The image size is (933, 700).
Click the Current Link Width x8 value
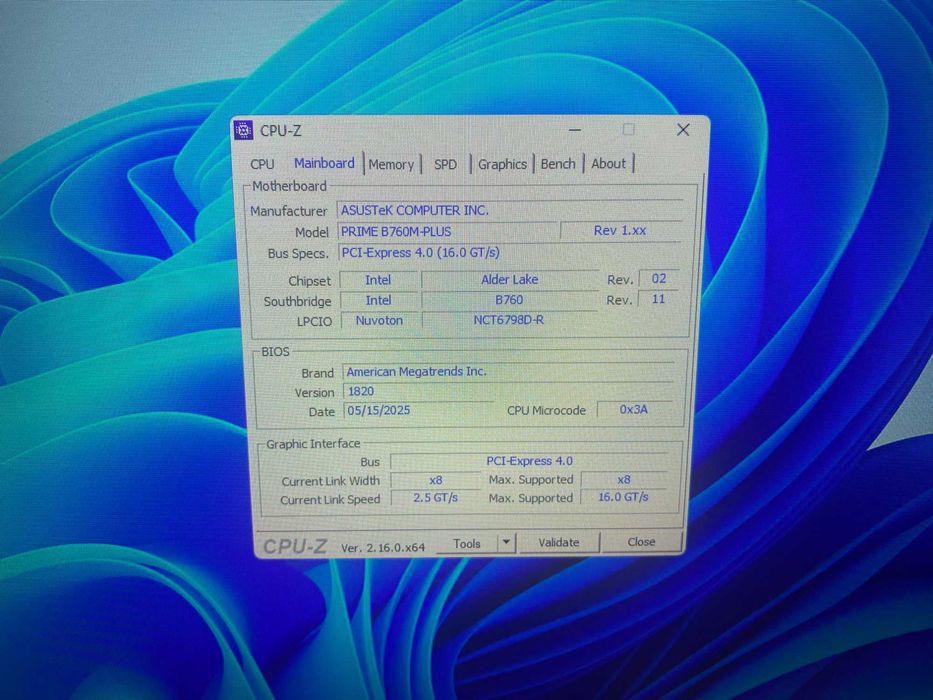(x=436, y=480)
